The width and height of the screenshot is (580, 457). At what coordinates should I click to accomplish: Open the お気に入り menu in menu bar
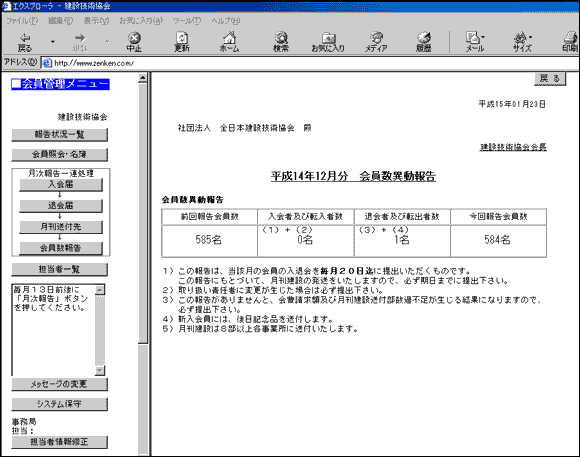(x=141, y=21)
